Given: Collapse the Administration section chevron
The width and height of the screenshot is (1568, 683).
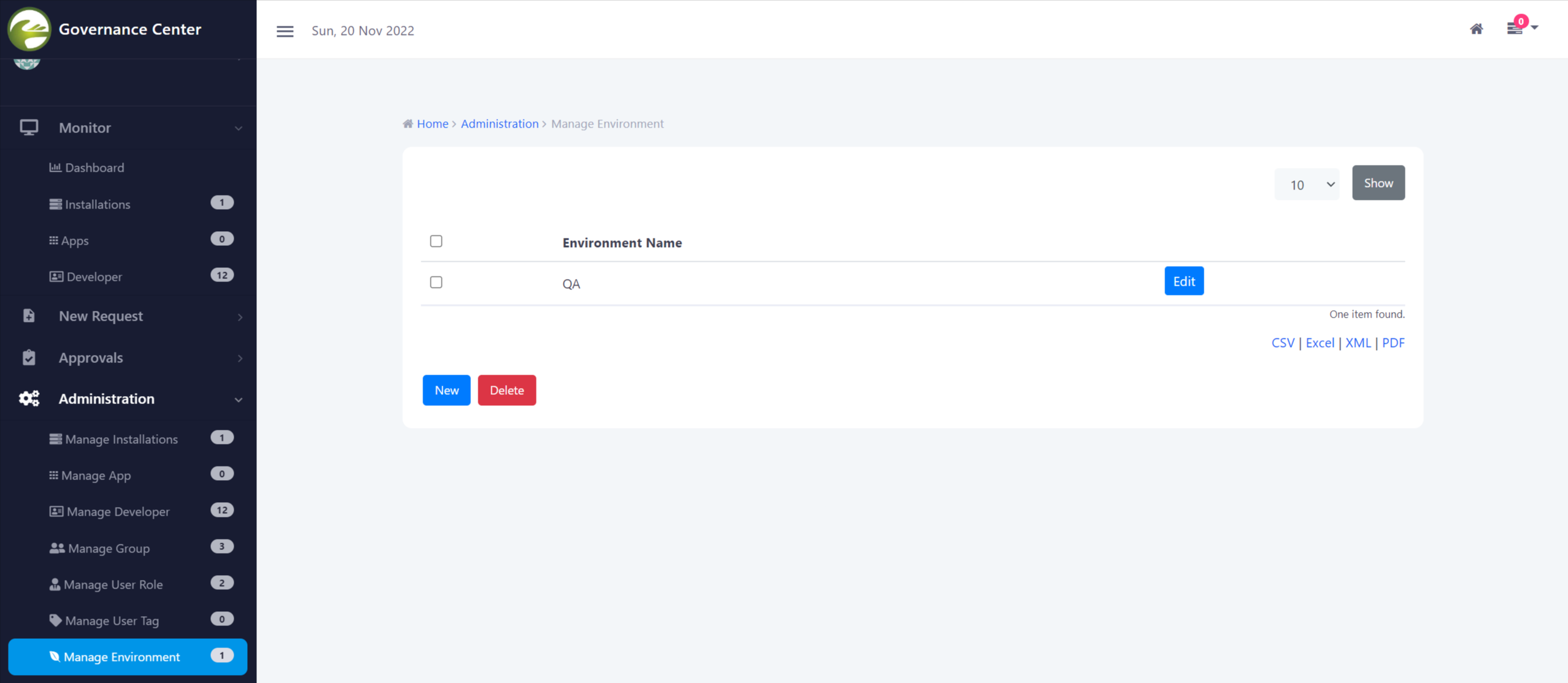Looking at the screenshot, I should 239,400.
